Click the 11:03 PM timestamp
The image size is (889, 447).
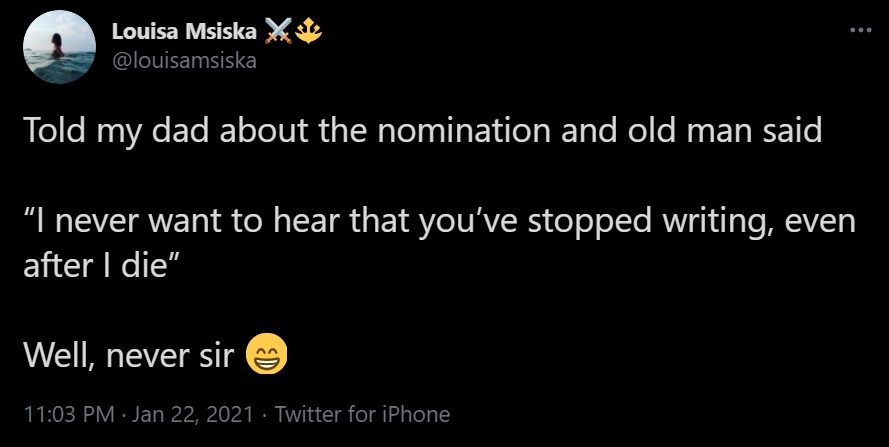(x=65, y=414)
